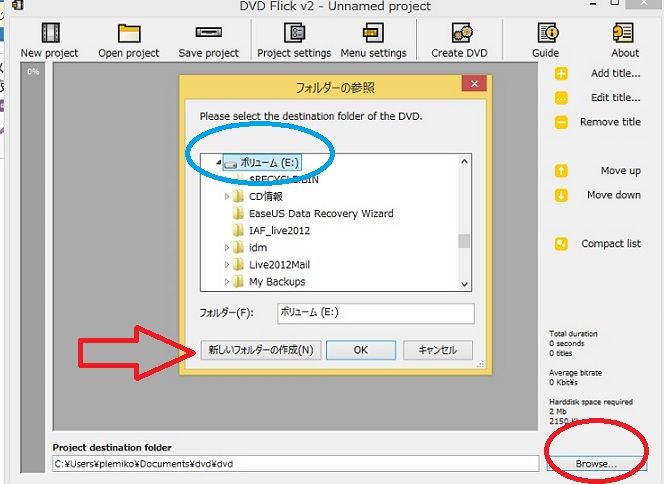Screen dimensions: 664x484
Task: Click the Browse... button
Action: [x=596, y=464]
